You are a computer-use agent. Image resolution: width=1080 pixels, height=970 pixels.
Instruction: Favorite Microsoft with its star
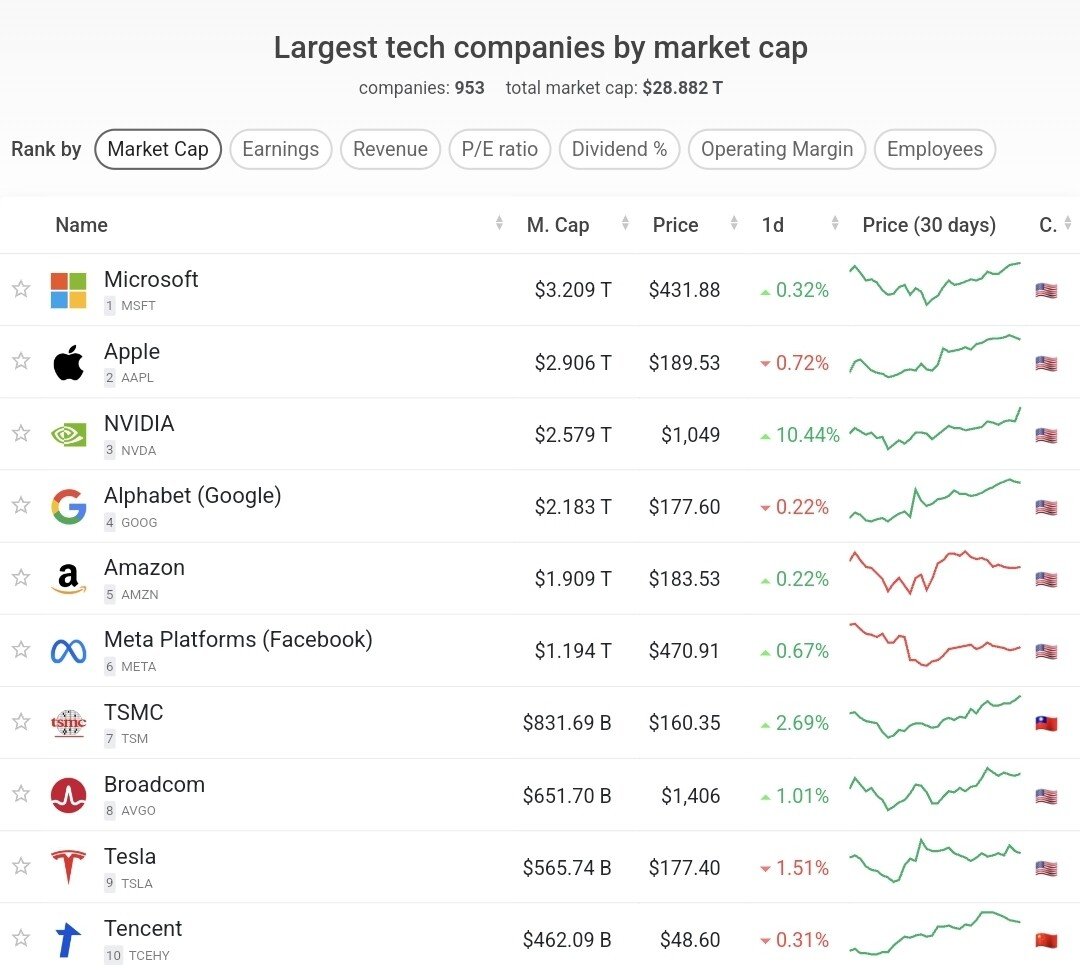(21, 289)
